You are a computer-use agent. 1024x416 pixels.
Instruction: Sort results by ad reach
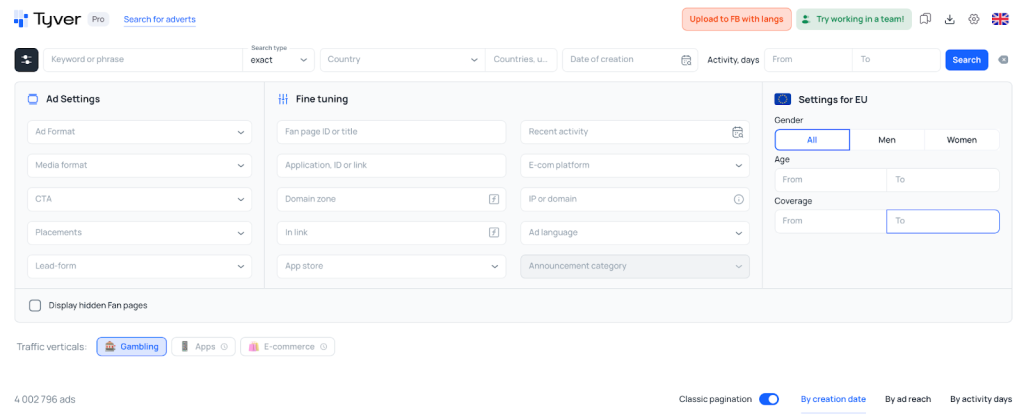tap(907, 399)
